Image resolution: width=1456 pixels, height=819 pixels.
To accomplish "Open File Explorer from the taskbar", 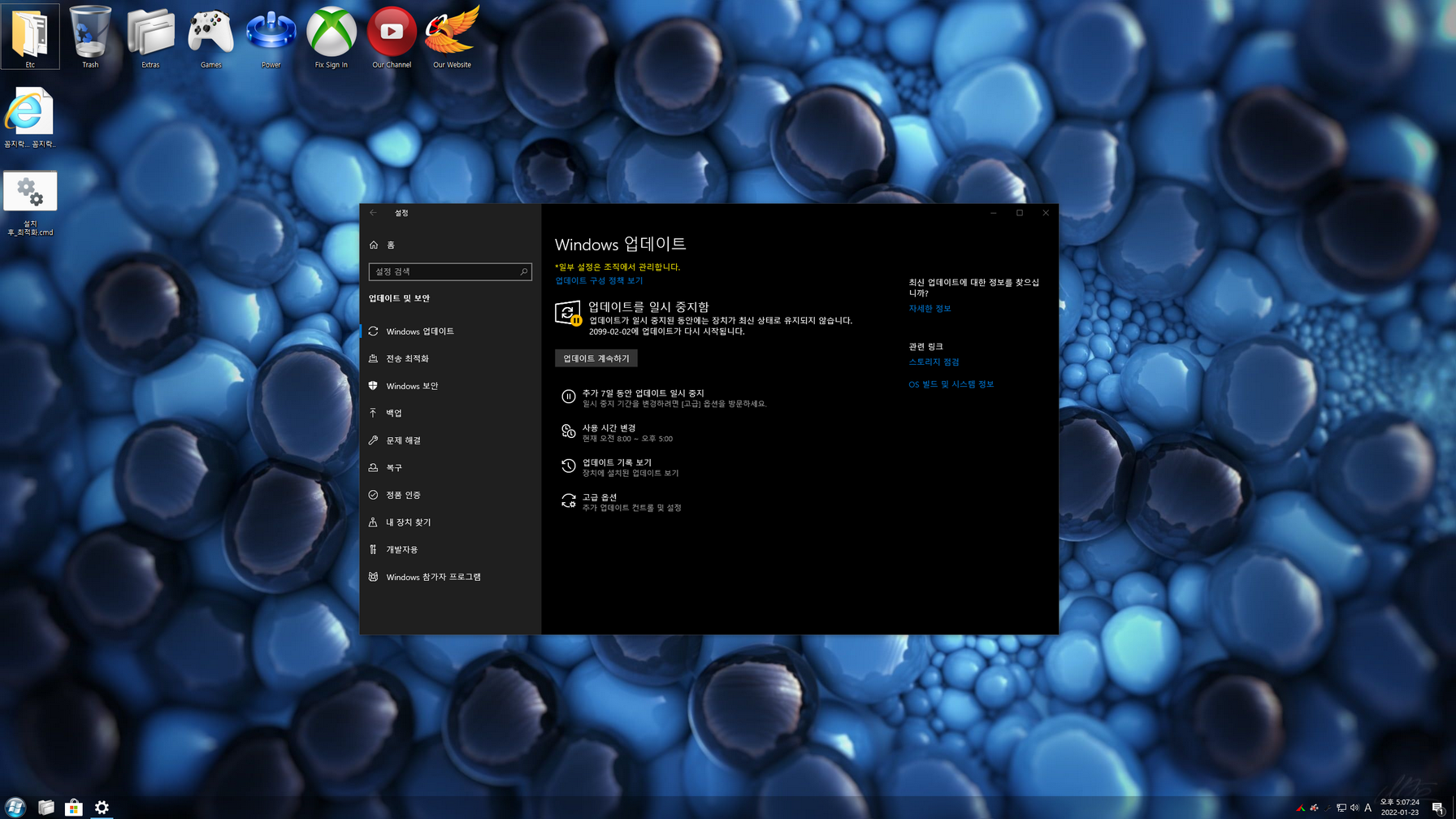I will (46, 807).
